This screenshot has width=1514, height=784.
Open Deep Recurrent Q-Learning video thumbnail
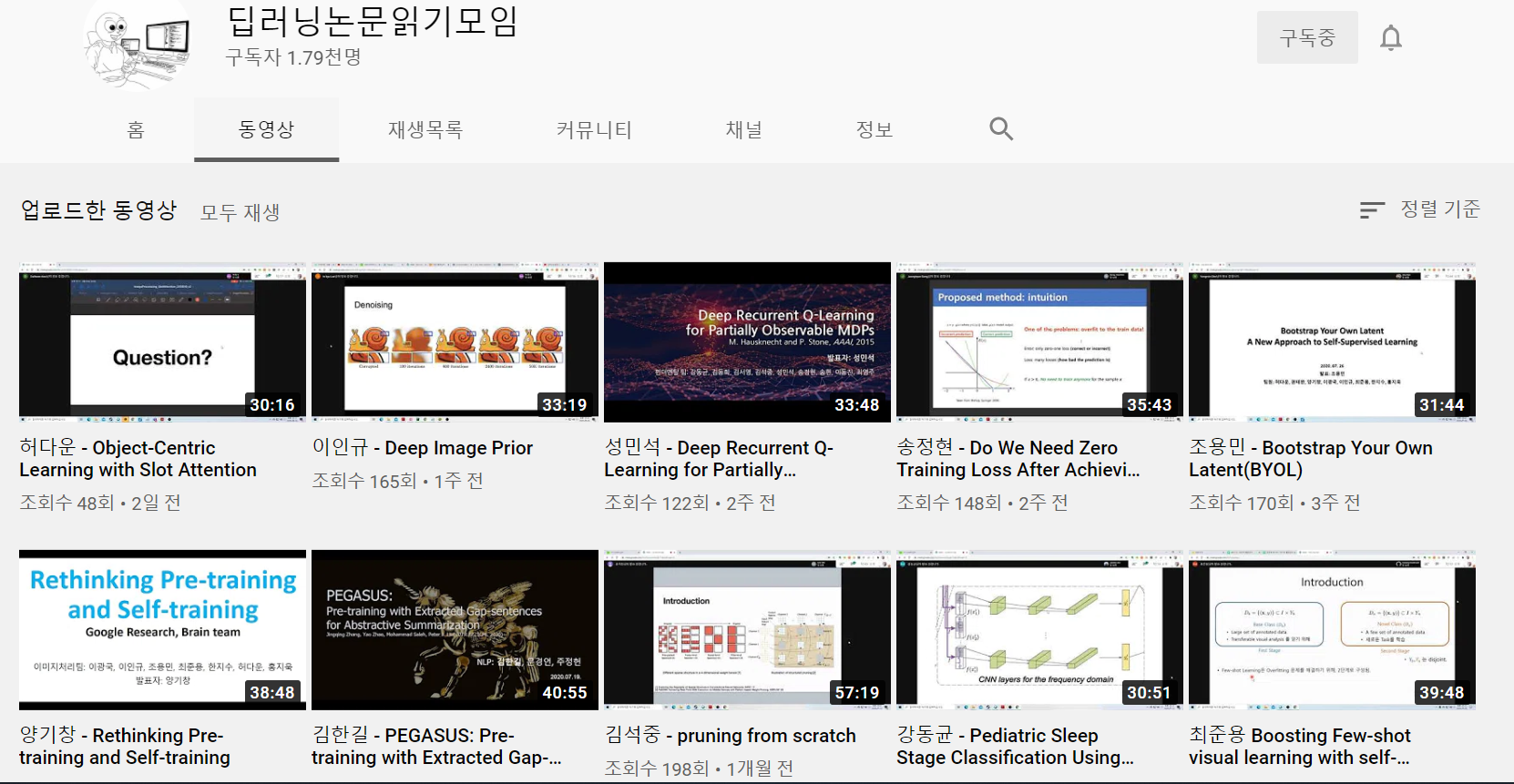coord(747,342)
